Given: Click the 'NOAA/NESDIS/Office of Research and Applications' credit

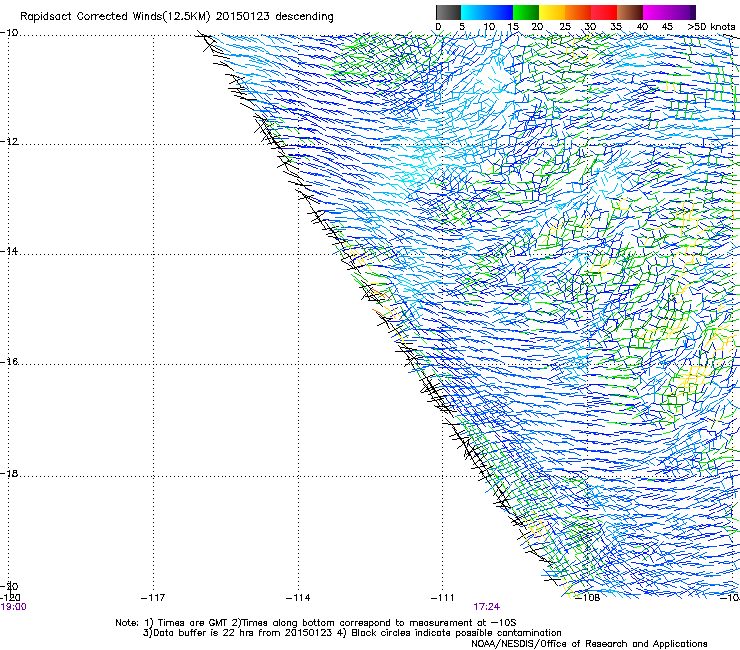Looking at the screenshot, I should [589, 644].
